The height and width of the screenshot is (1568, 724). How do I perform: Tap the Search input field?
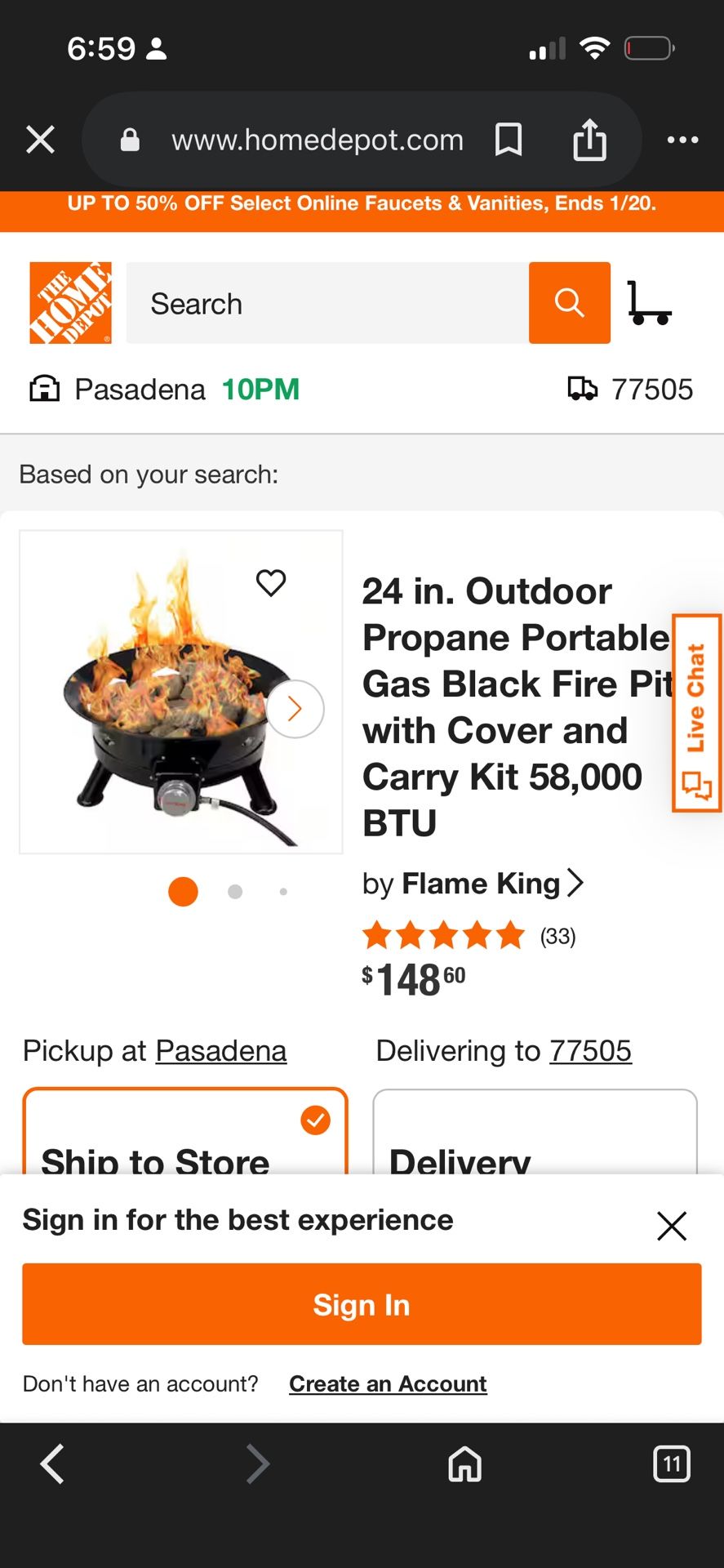tap(326, 303)
